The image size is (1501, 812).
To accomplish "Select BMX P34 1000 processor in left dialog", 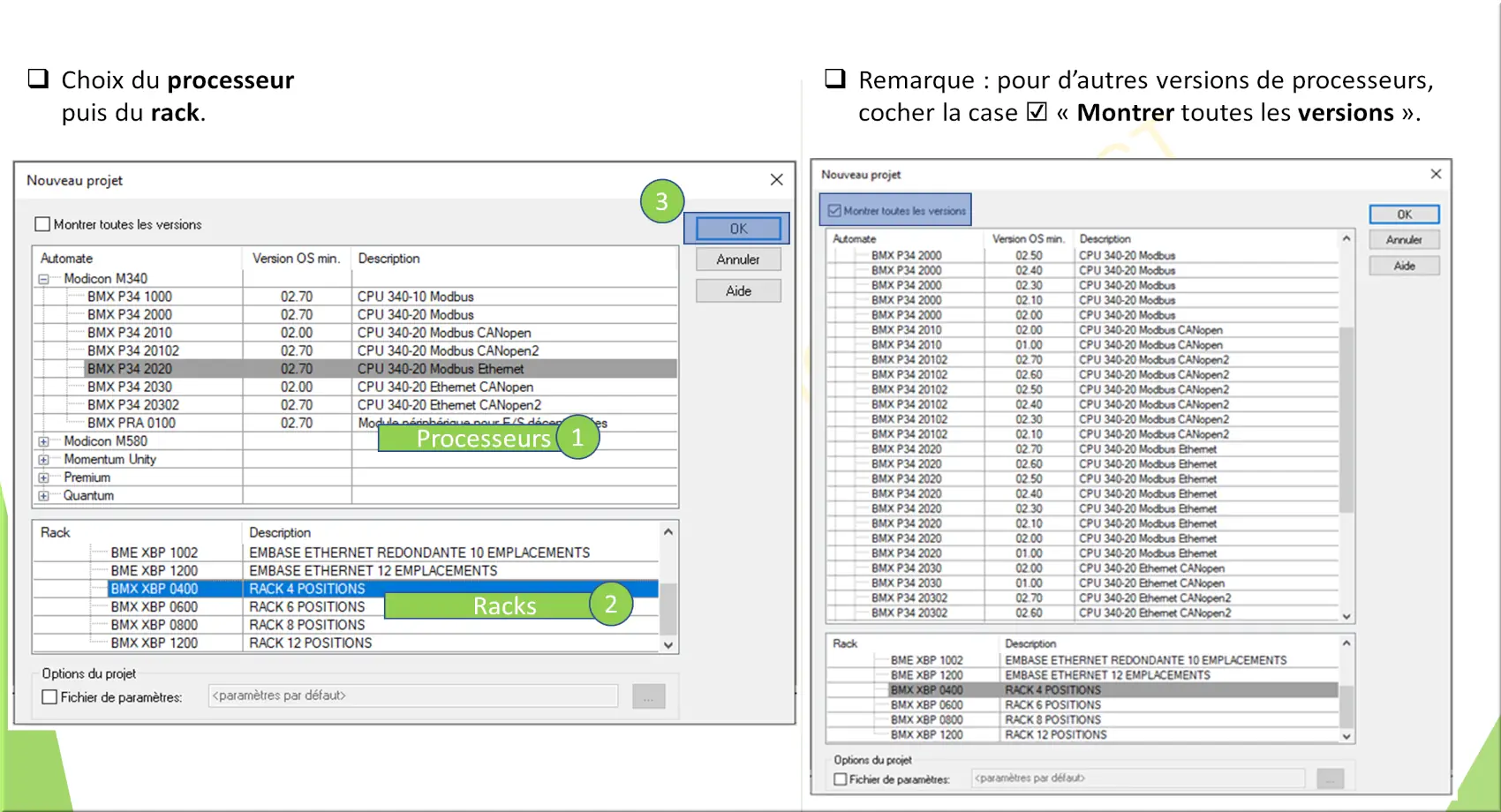I will click(x=129, y=297).
